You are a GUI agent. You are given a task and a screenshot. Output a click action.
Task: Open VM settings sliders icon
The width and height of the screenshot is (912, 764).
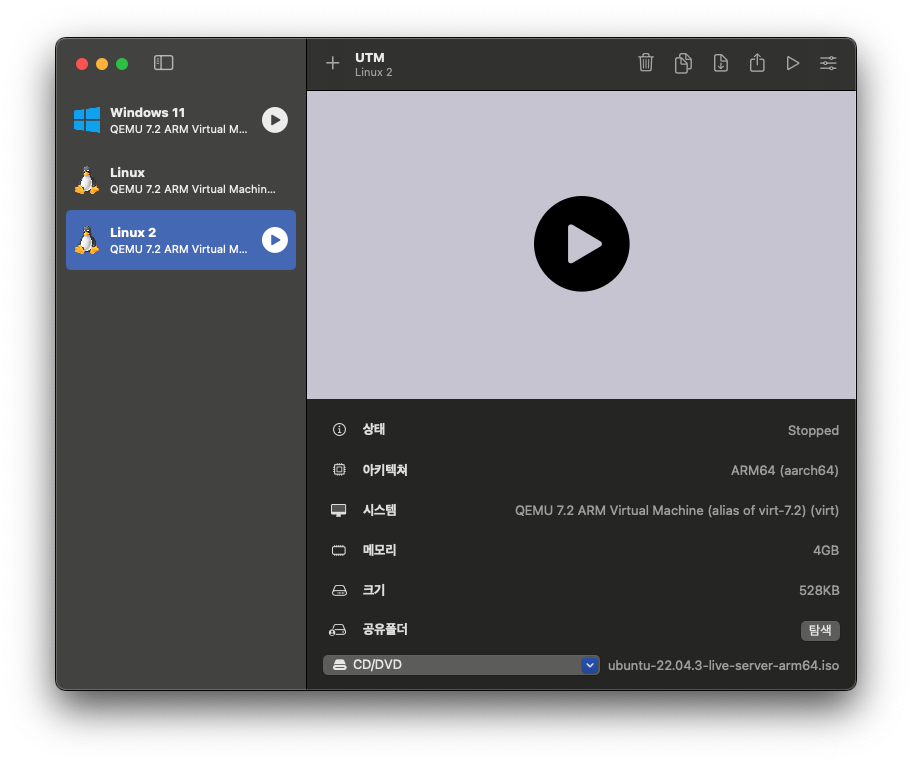pos(828,63)
